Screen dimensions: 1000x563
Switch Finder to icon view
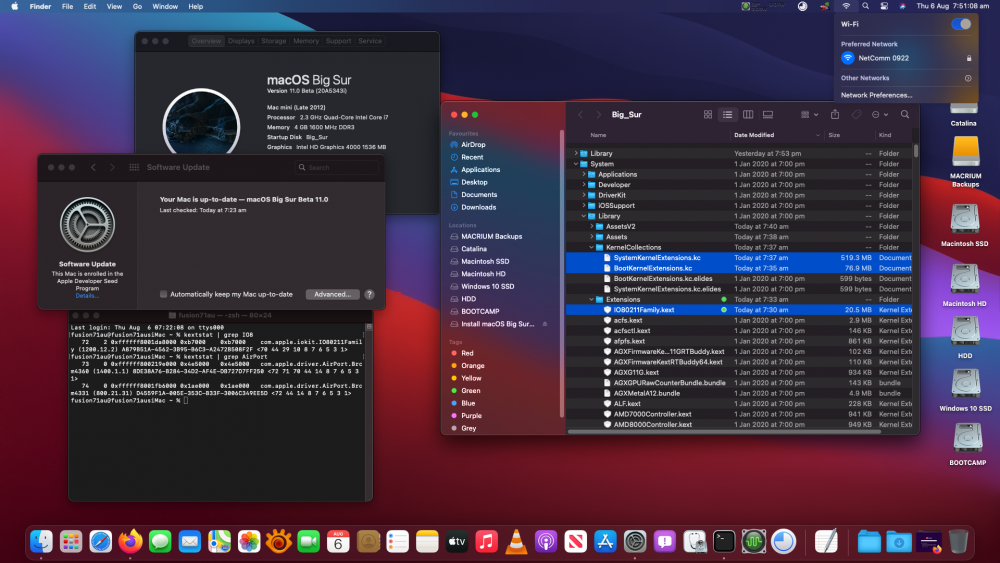(707, 115)
